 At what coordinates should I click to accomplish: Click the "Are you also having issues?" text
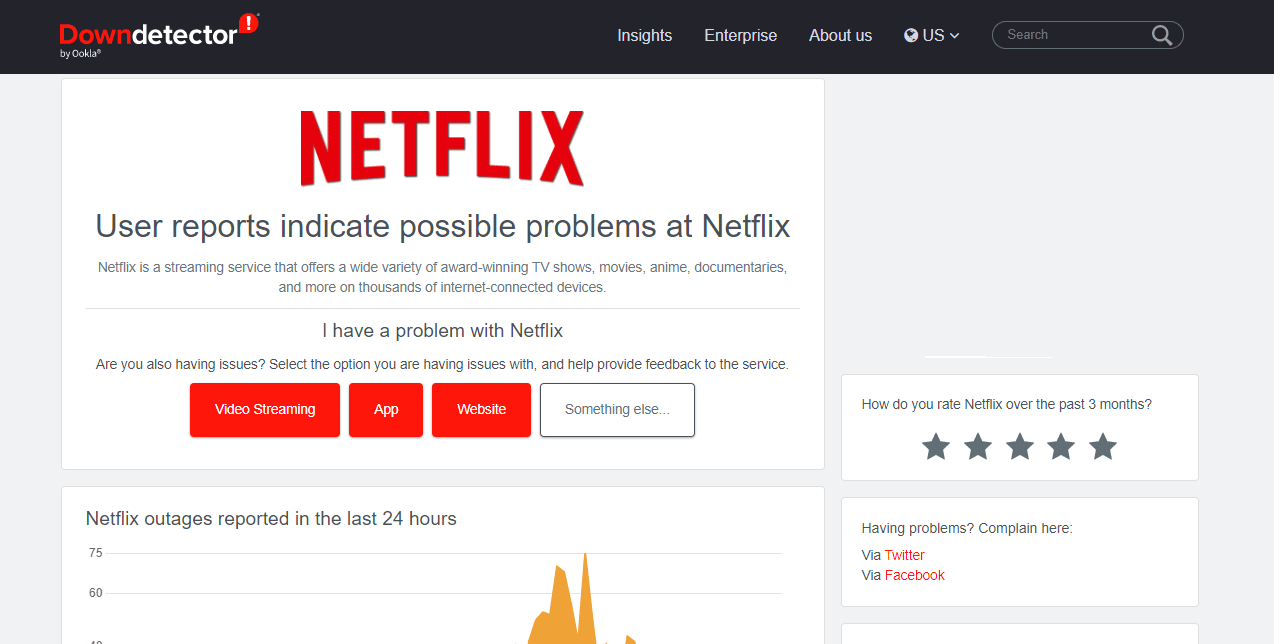[443, 365]
